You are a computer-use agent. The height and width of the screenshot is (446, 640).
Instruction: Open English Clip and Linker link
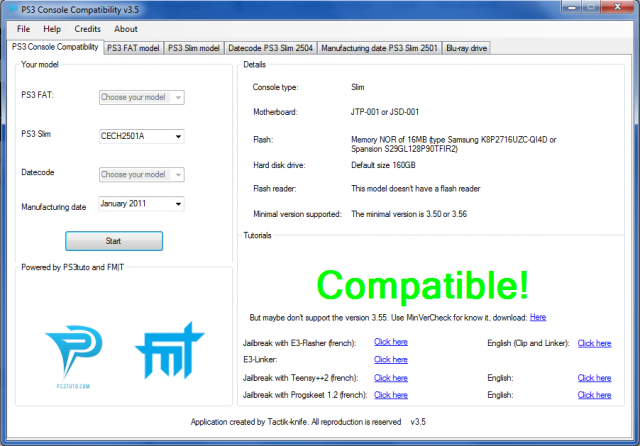(x=594, y=343)
